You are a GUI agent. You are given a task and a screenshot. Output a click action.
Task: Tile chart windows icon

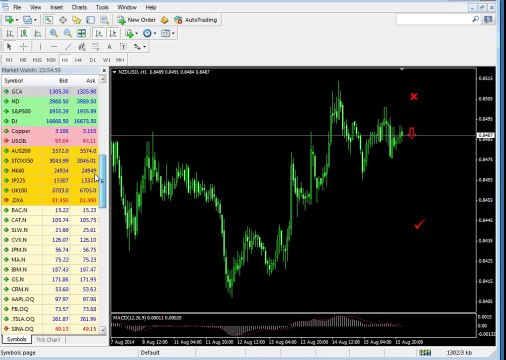[81, 33]
